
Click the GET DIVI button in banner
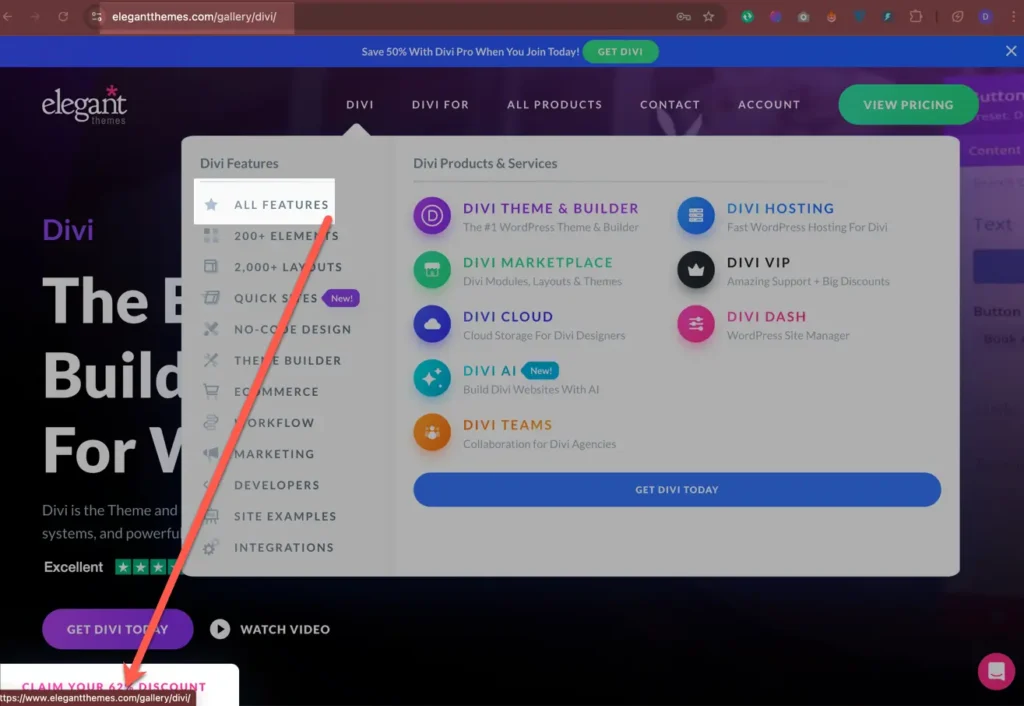(x=620, y=52)
